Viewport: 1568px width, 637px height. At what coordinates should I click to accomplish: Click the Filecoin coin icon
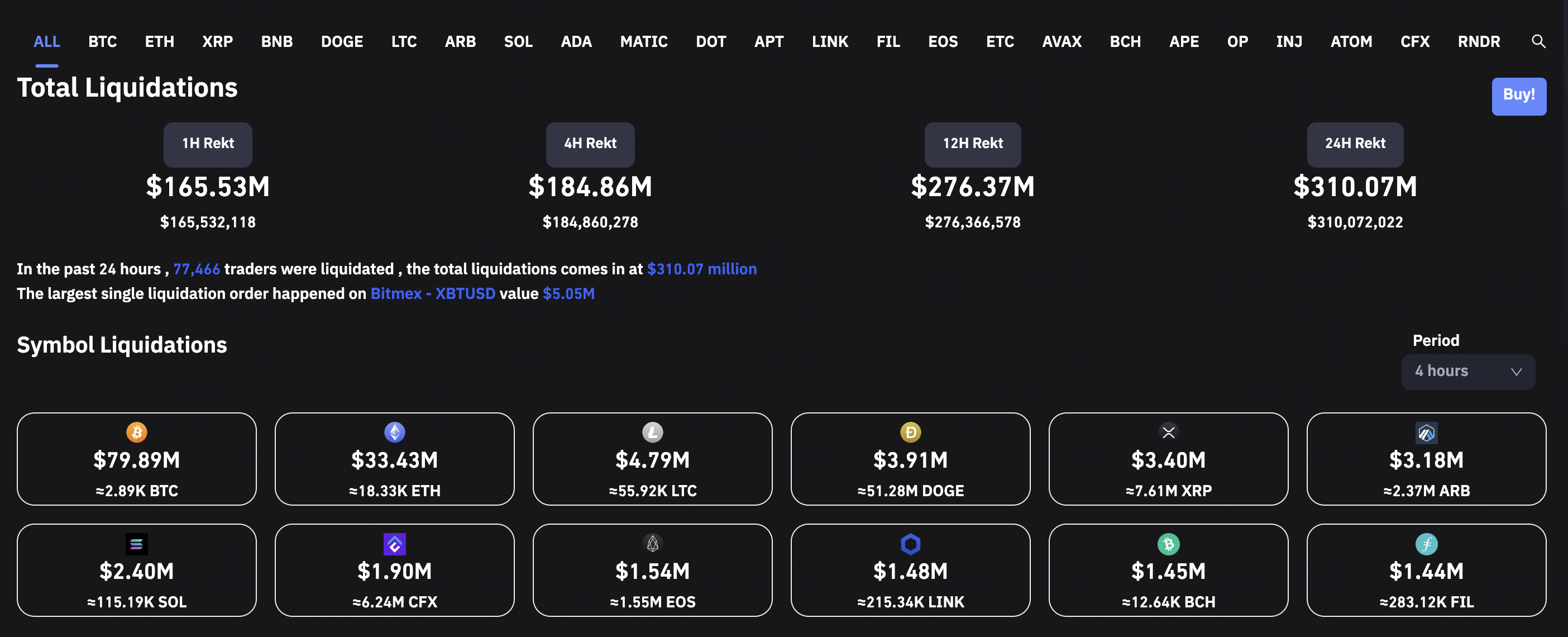tap(1426, 544)
